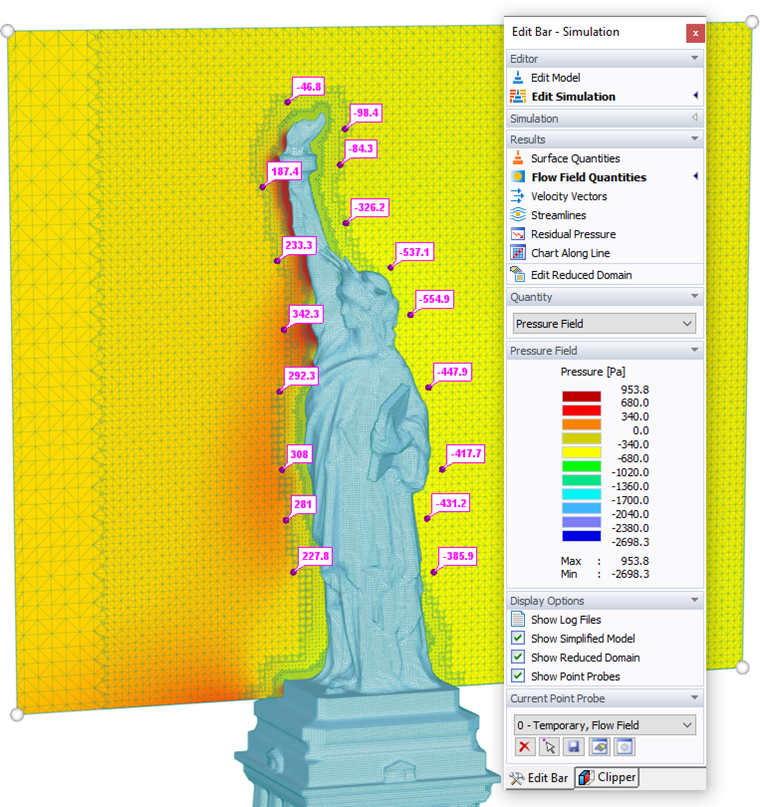Save the point probe with floppy icon

[574, 746]
